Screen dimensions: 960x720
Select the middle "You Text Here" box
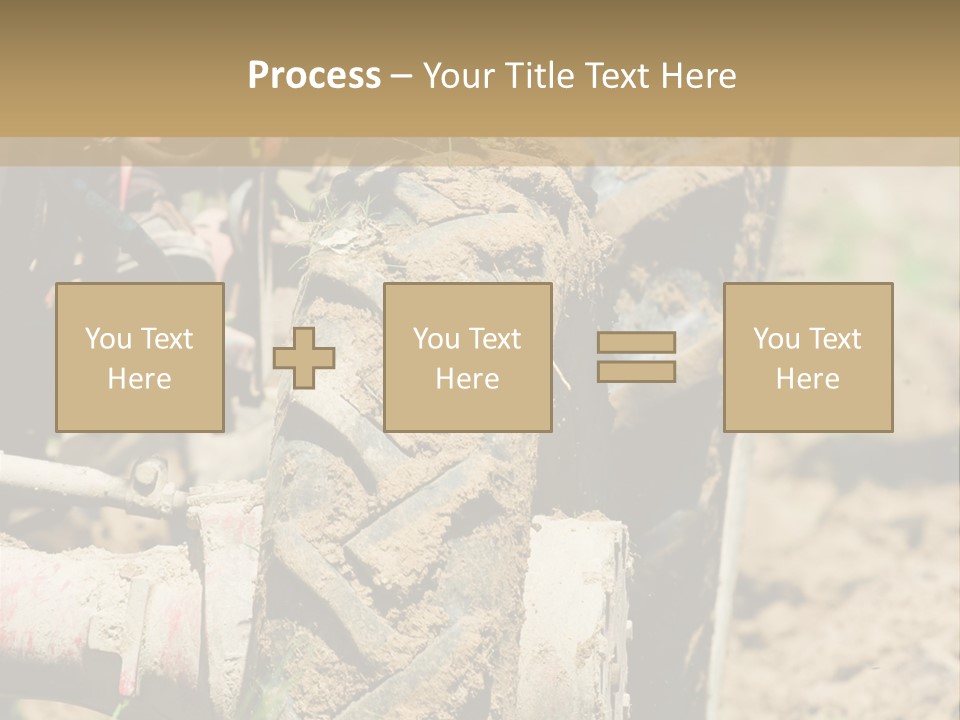tap(467, 357)
